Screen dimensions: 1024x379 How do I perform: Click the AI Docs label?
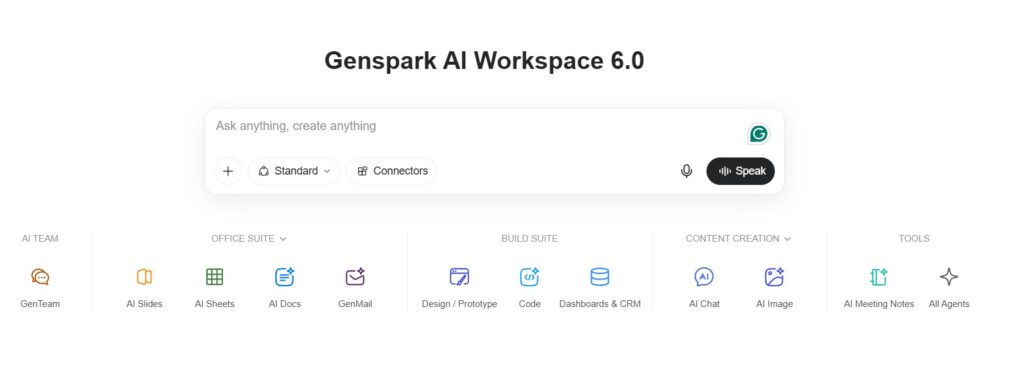285,304
